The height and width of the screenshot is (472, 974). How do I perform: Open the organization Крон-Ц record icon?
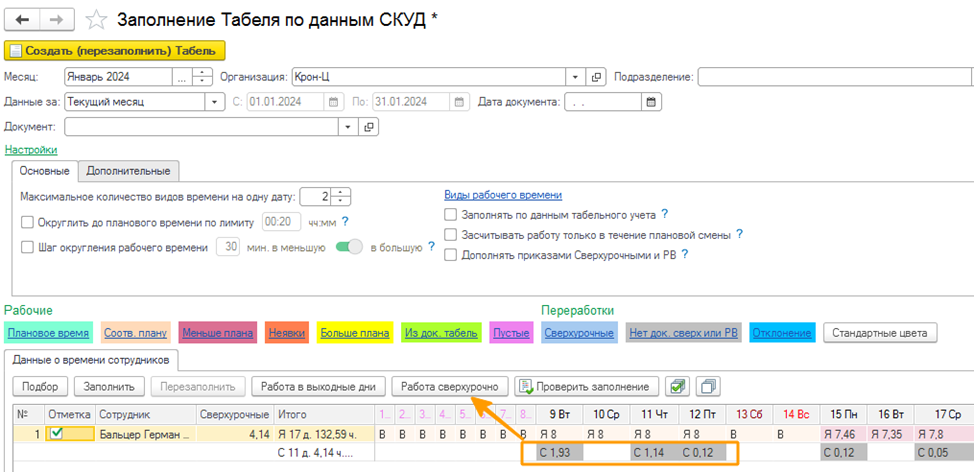coord(597,77)
